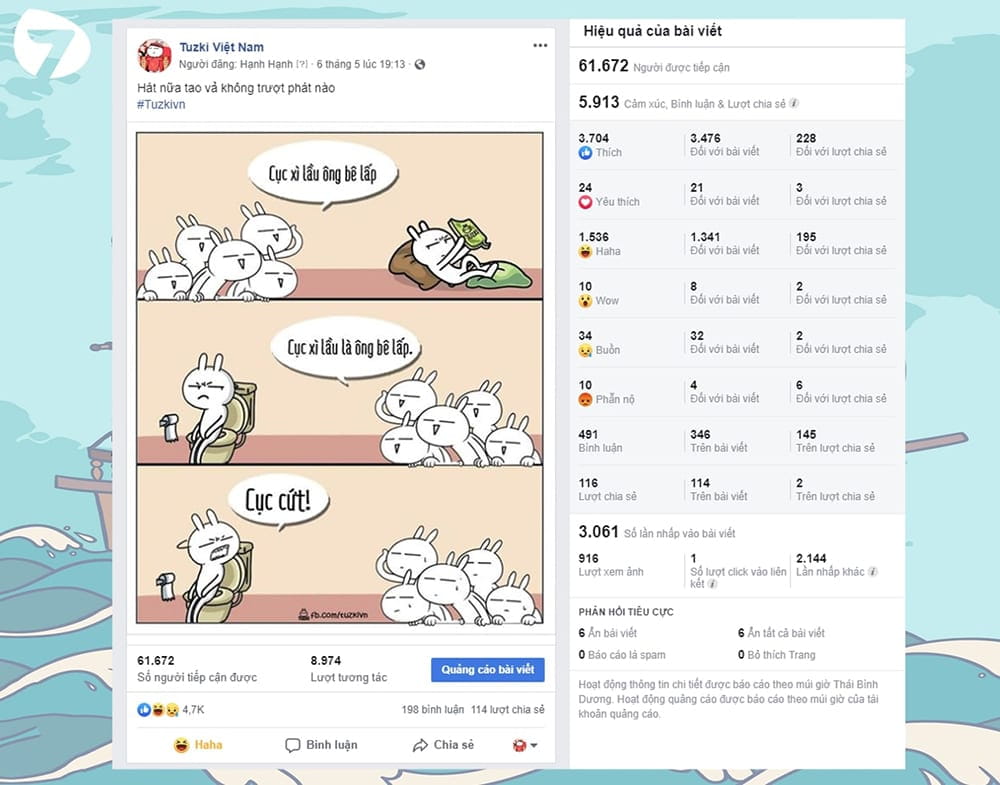Image resolution: width=1000 pixels, height=785 pixels.
Task: Click the Haha reaction button under the post
Action: click(x=198, y=745)
